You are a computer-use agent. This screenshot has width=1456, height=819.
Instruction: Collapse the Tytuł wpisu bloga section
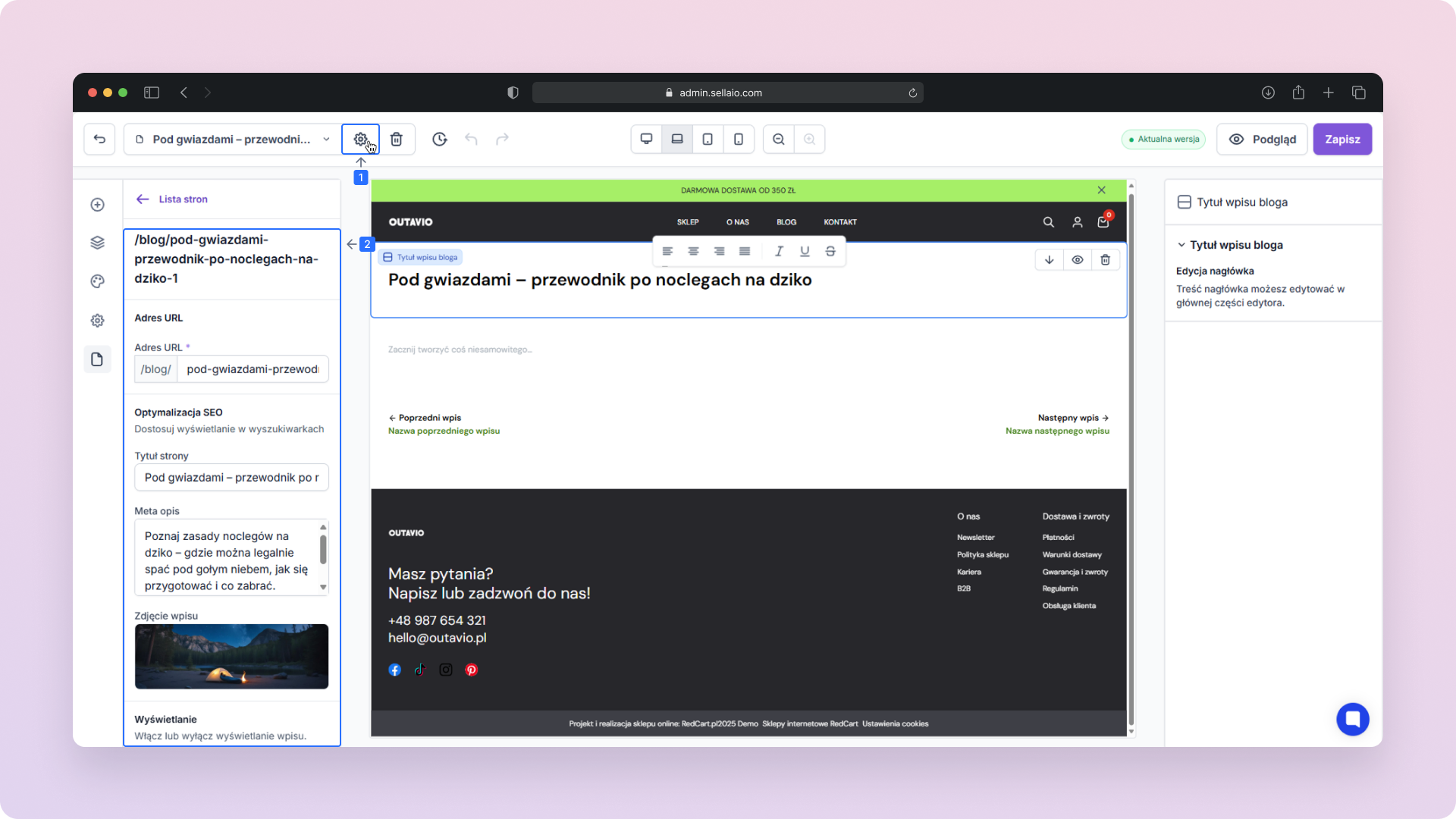[x=1181, y=245]
